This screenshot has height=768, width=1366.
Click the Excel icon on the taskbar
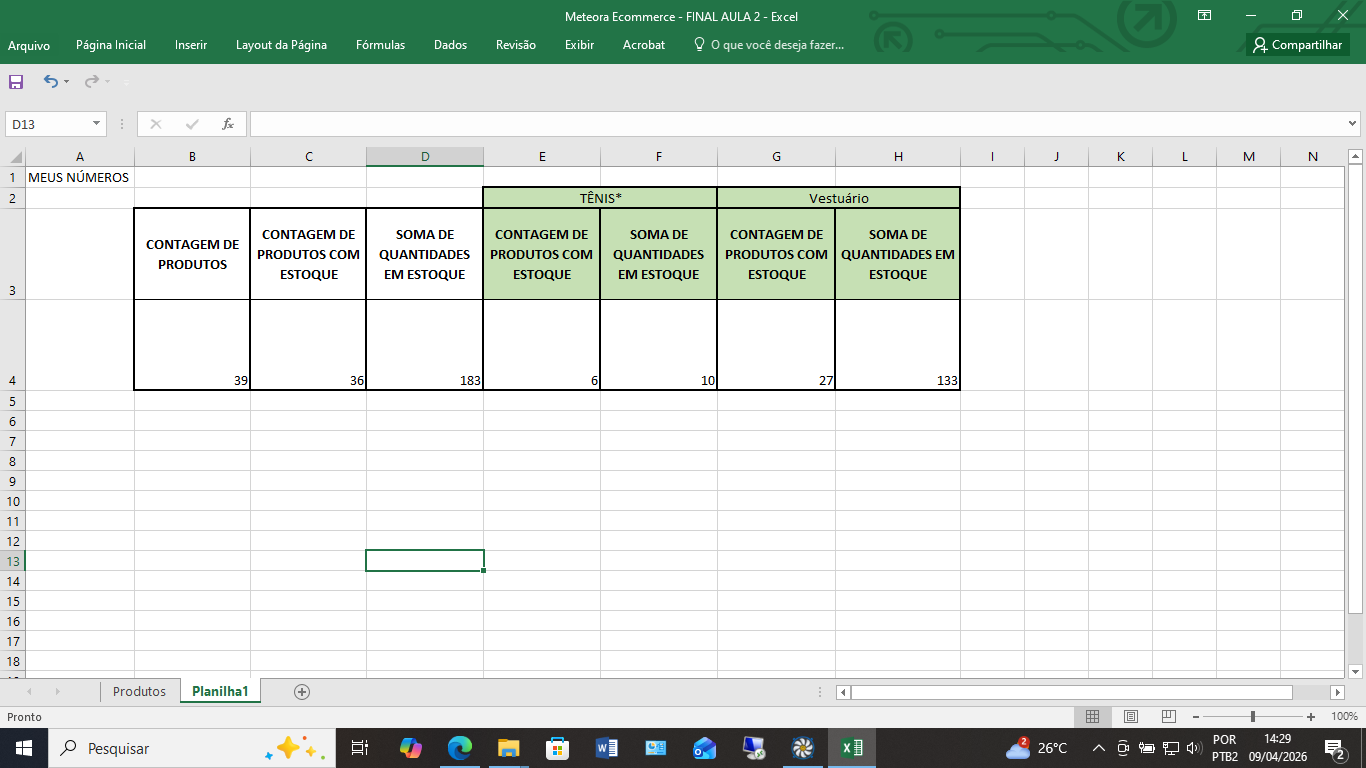[x=852, y=748]
